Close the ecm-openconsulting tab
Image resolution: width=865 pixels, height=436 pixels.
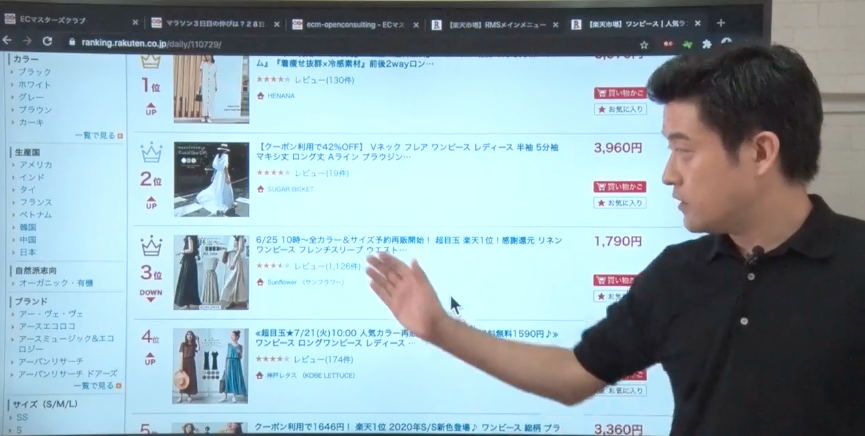[416, 25]
